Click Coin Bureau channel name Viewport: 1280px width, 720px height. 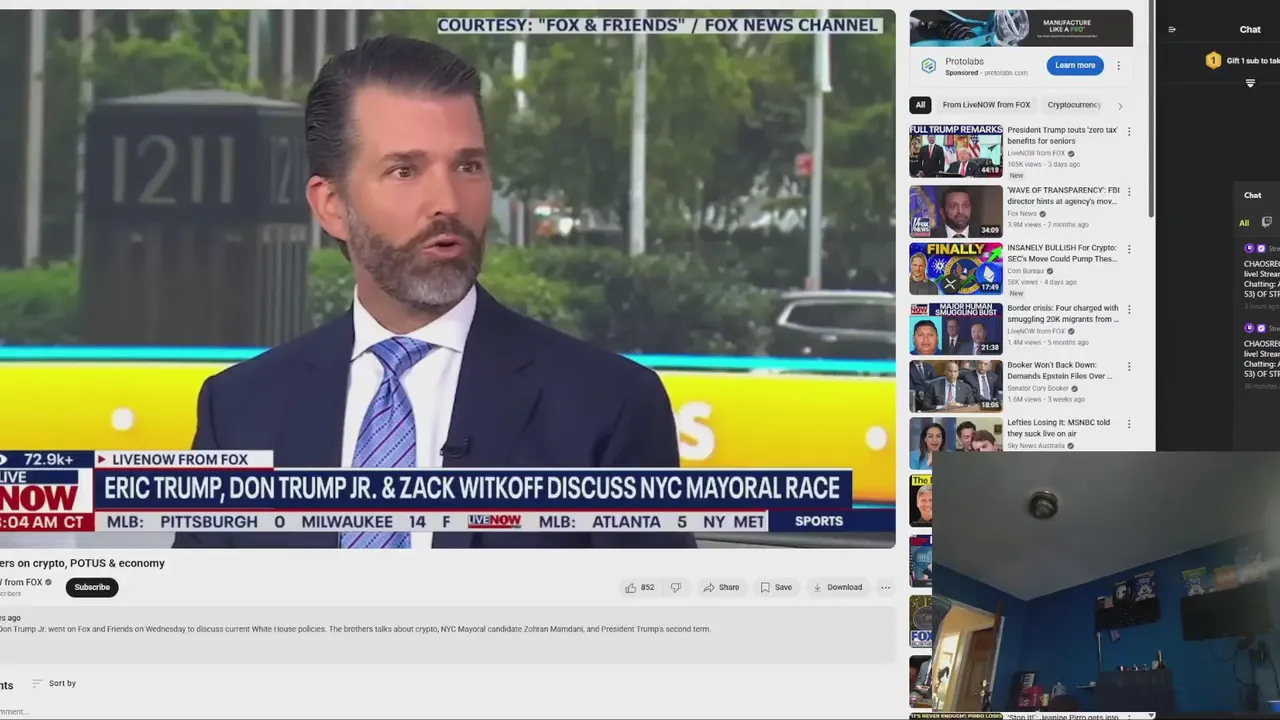point(1025,271)
